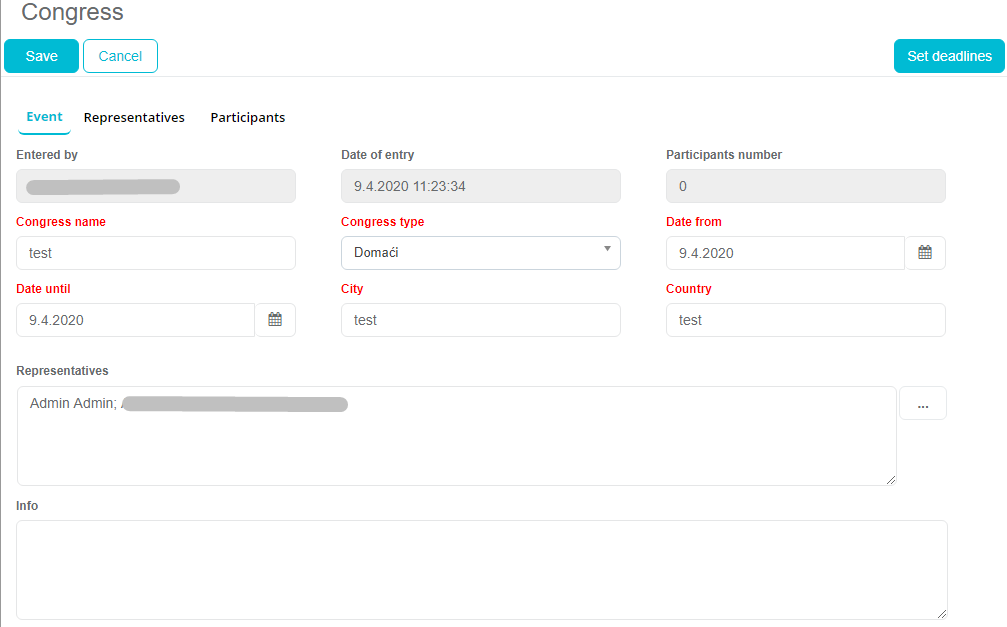This screenshot has width=1007, height=627.
Task: Focus the Congress name input field
Action: click(x=156, y=253)
